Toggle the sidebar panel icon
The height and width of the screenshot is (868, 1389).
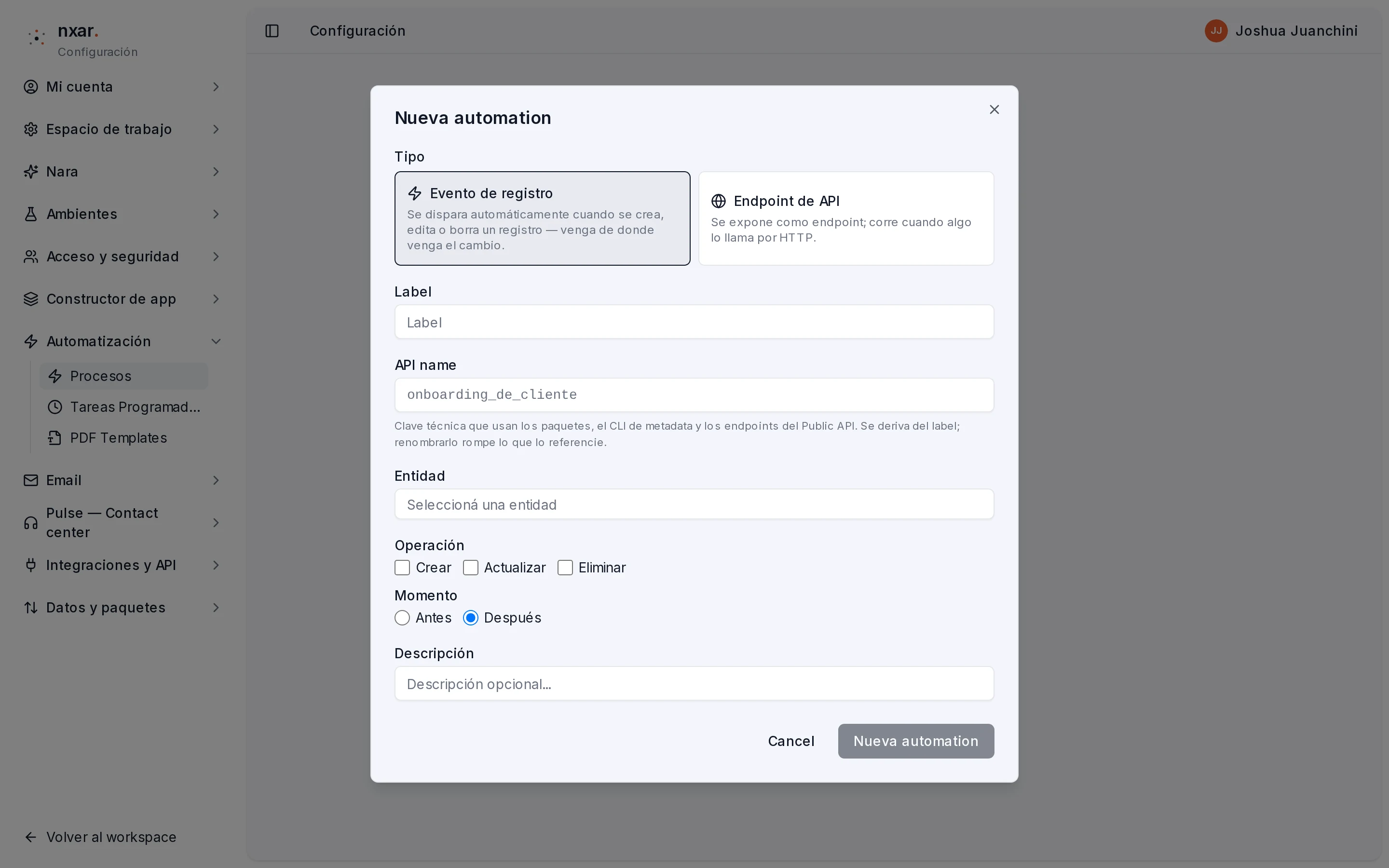272,31
